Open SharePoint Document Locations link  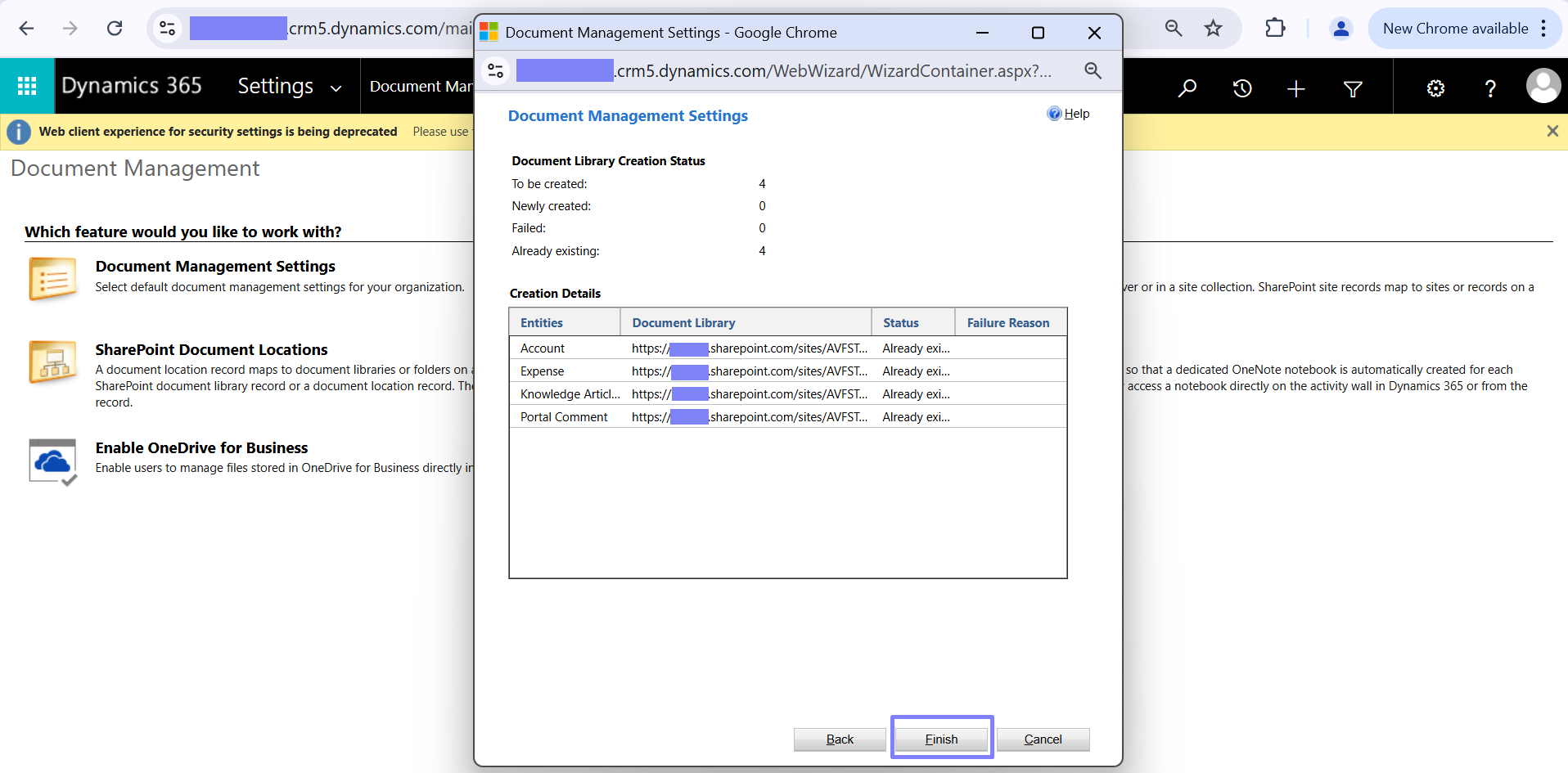[211, 350]
